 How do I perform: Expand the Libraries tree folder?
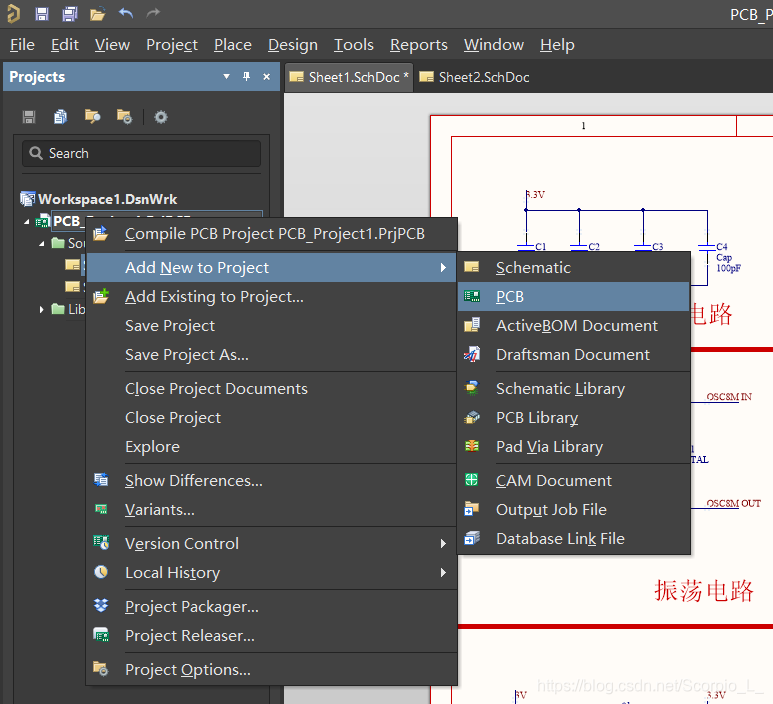(42, 310)
